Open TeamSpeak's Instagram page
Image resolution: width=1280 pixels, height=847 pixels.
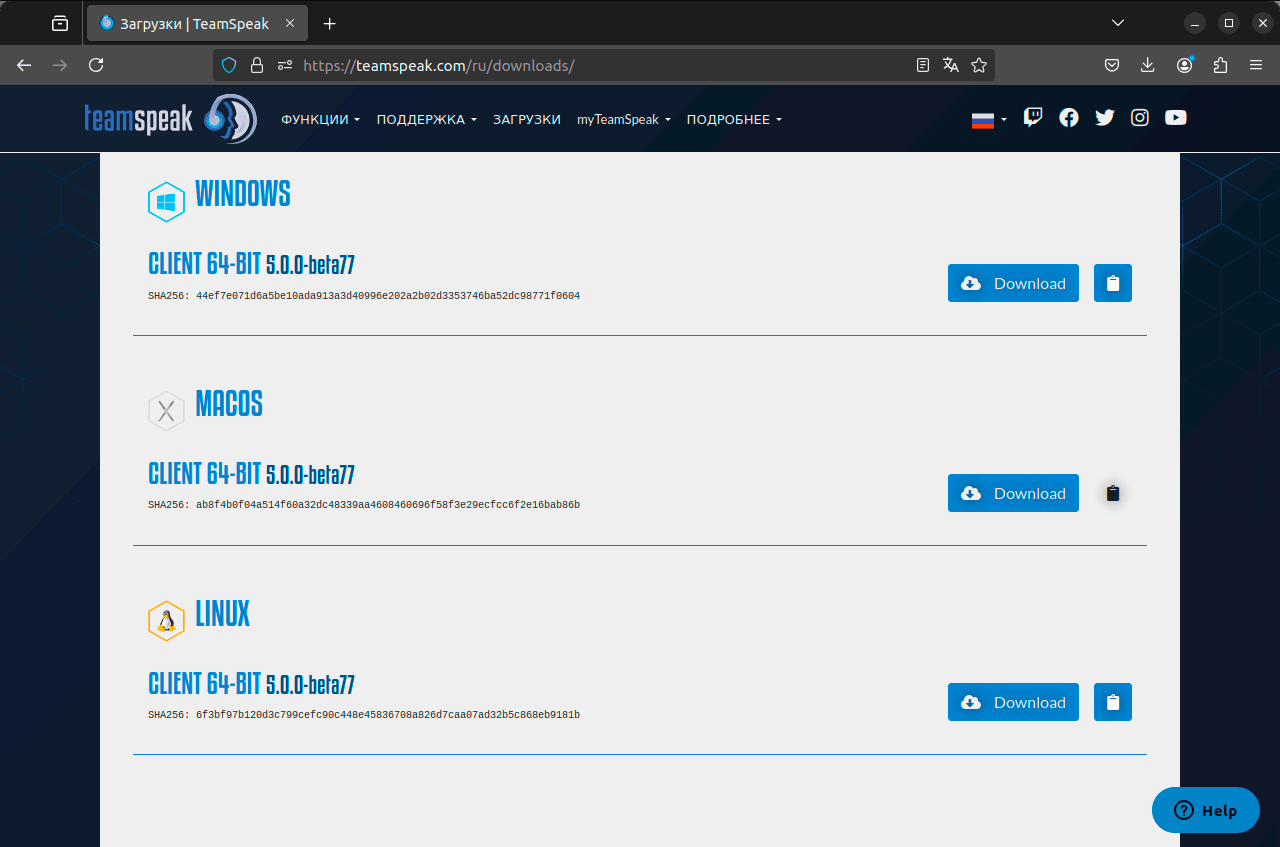(x=1140, y=118)
